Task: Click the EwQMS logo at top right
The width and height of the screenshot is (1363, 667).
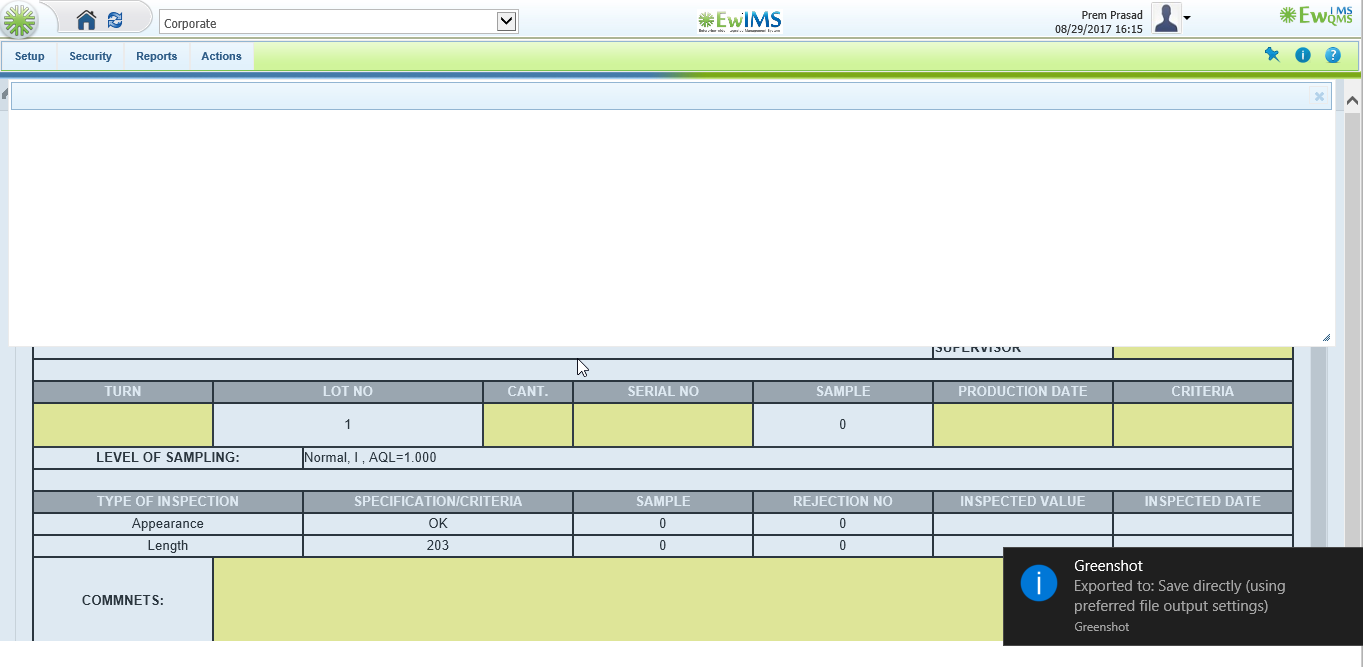Action: pyautogui.click(x=1316, y=15)
